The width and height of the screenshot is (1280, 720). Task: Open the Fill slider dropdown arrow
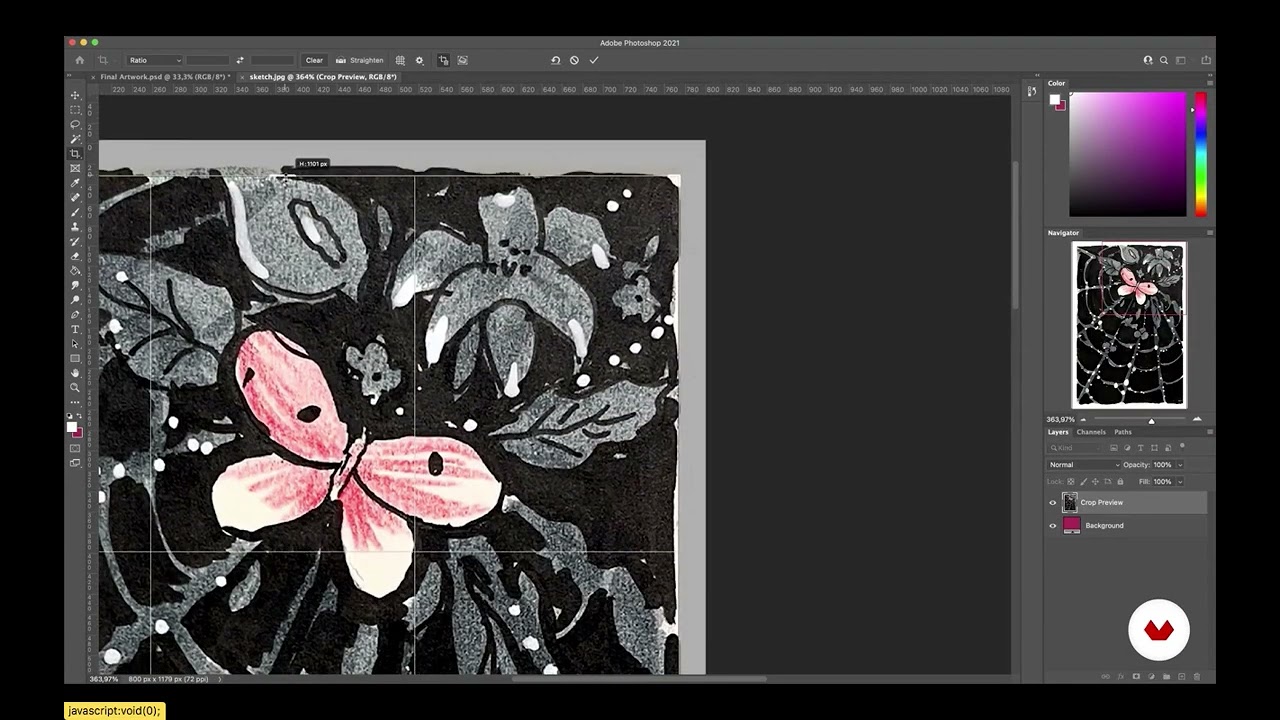click(1180, 482)
